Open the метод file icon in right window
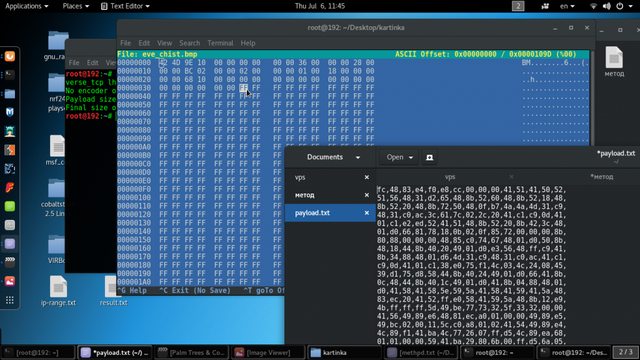 coord(614,61)
